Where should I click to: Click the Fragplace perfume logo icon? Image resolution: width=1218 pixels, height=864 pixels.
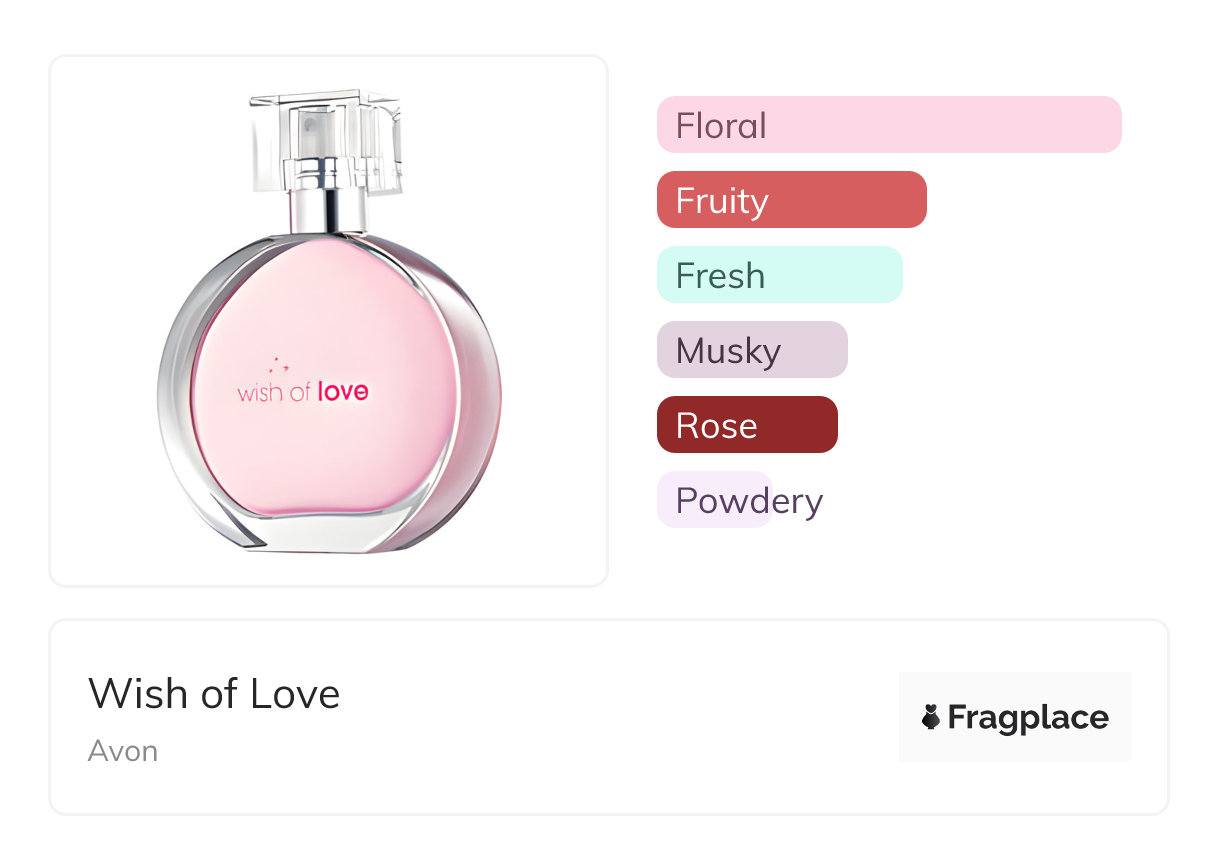click(931, 717)
